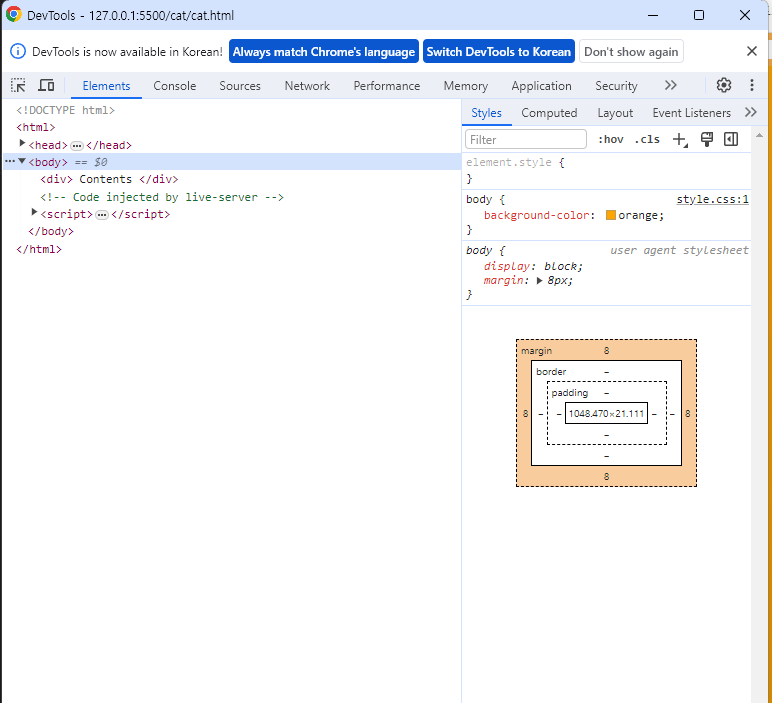Open the Sources tab
Image resolution: width=772 pixels, height=703 pixels.
240,86
